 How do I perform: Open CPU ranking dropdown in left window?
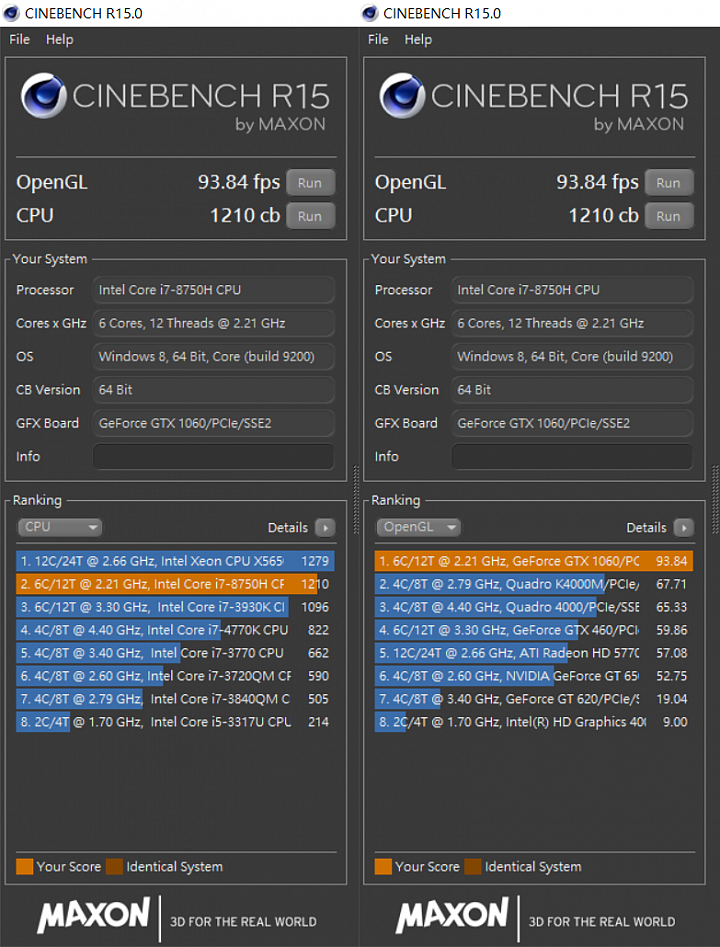59,527
